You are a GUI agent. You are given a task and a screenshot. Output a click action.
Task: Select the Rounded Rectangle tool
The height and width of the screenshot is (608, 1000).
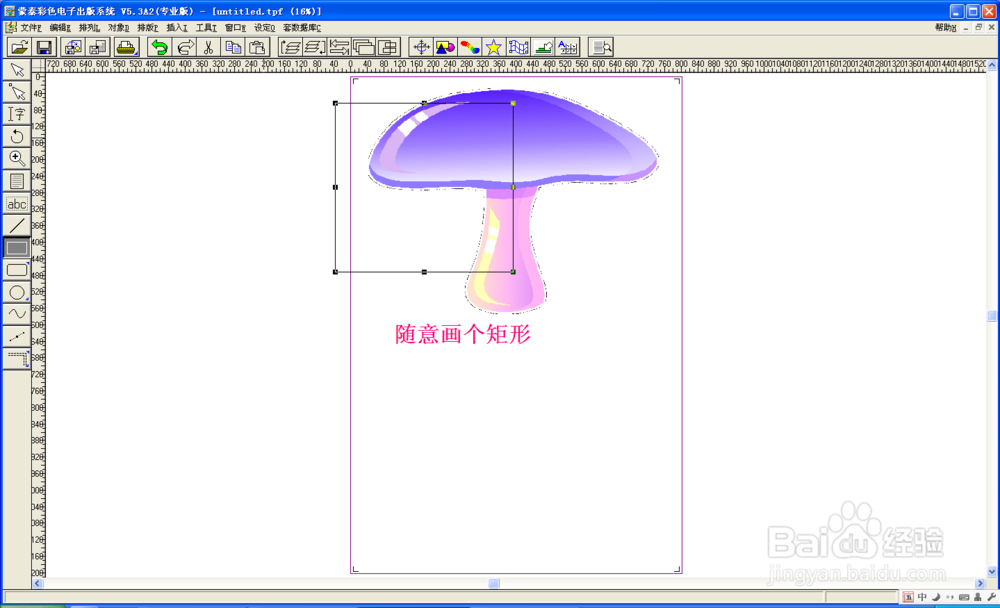click(16, 270)
